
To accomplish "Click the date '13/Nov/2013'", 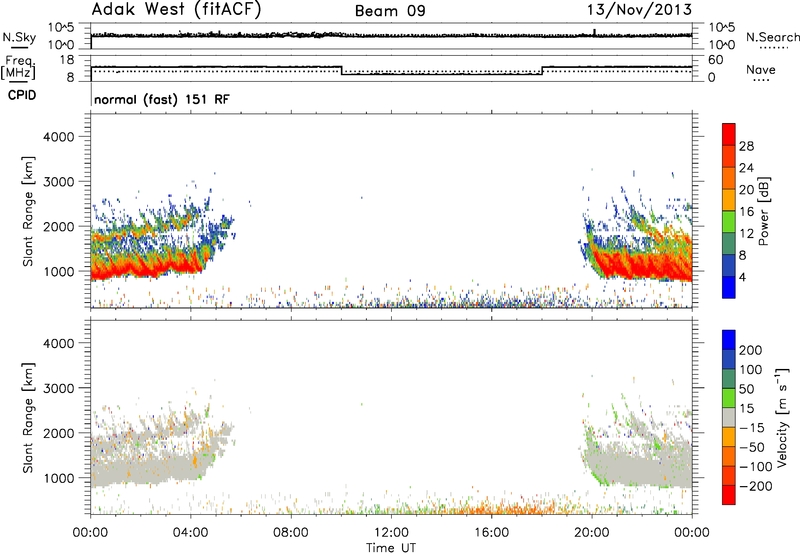I will point(639,10).
